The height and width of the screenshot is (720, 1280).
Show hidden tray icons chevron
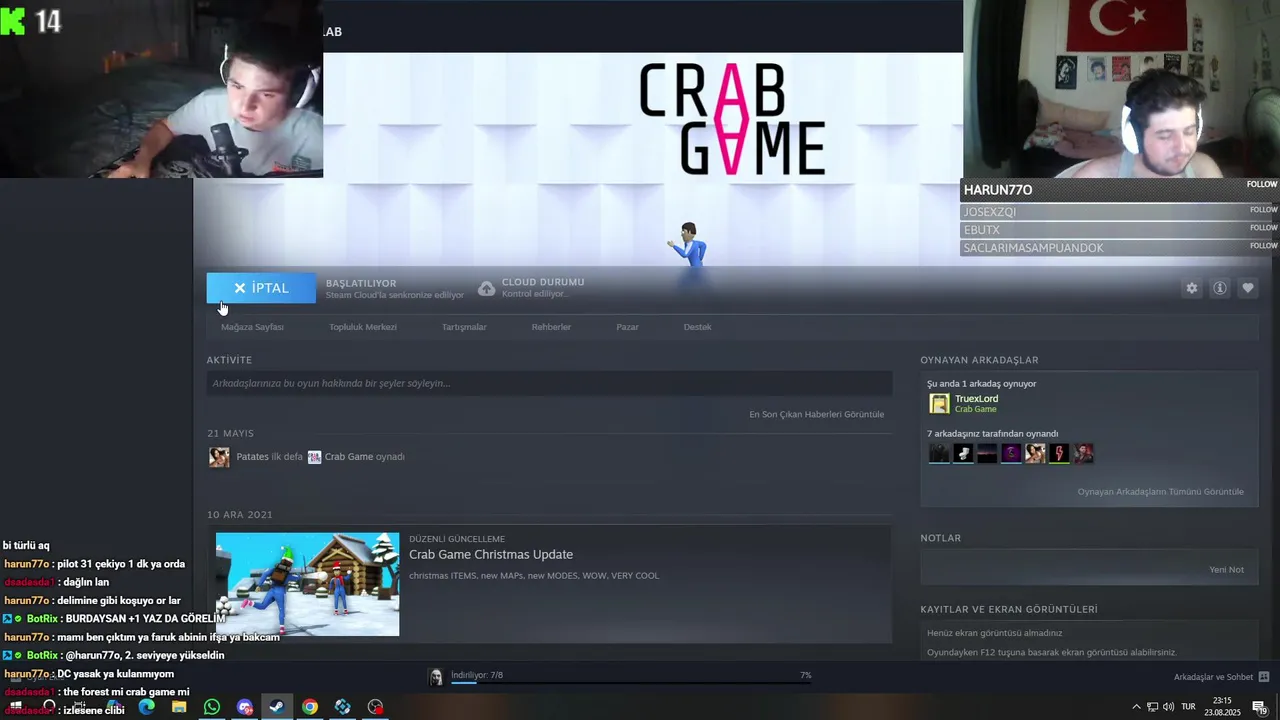click(x=1136, y=707)
